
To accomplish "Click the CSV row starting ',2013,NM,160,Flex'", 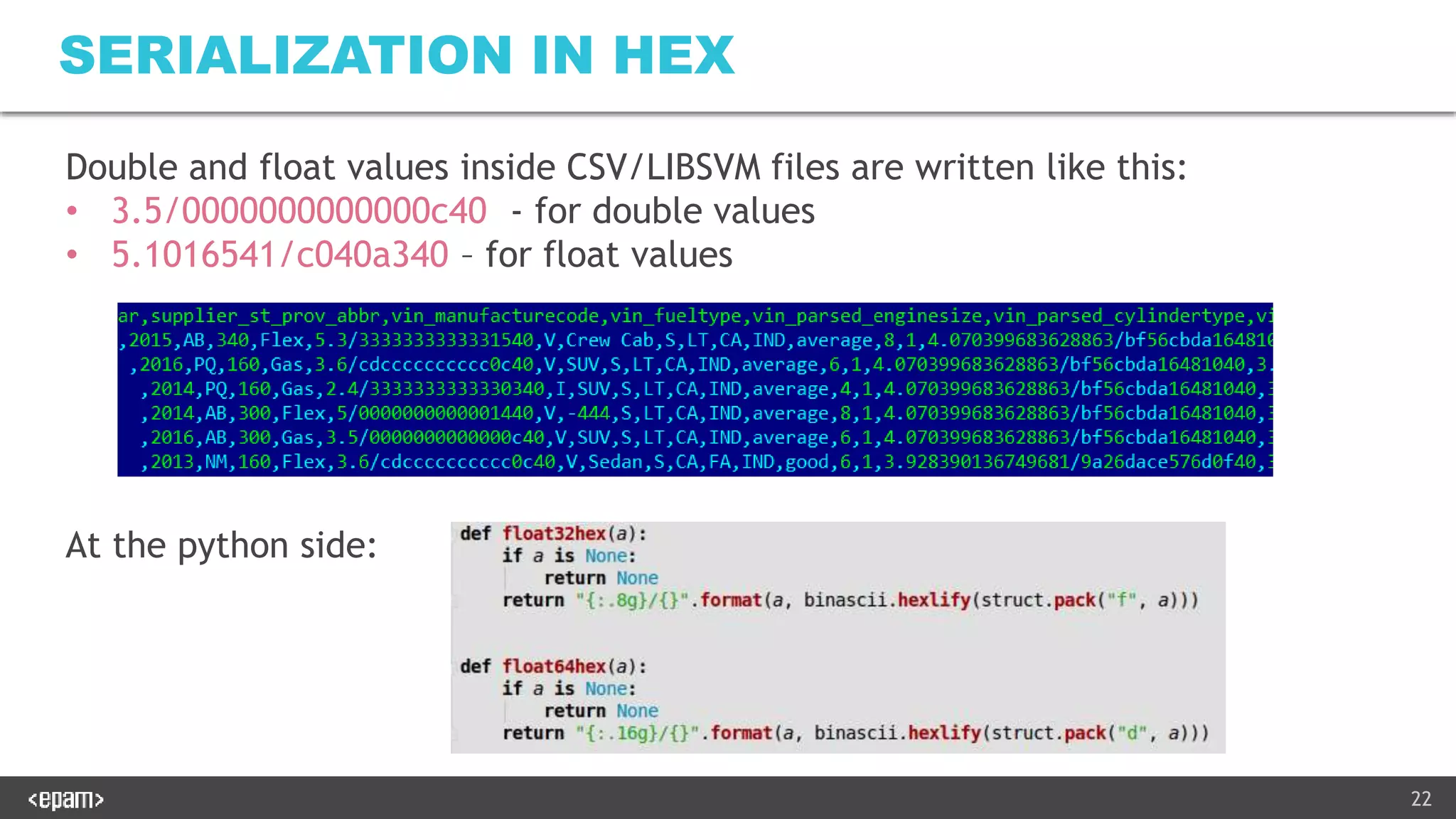I will 706,462.
